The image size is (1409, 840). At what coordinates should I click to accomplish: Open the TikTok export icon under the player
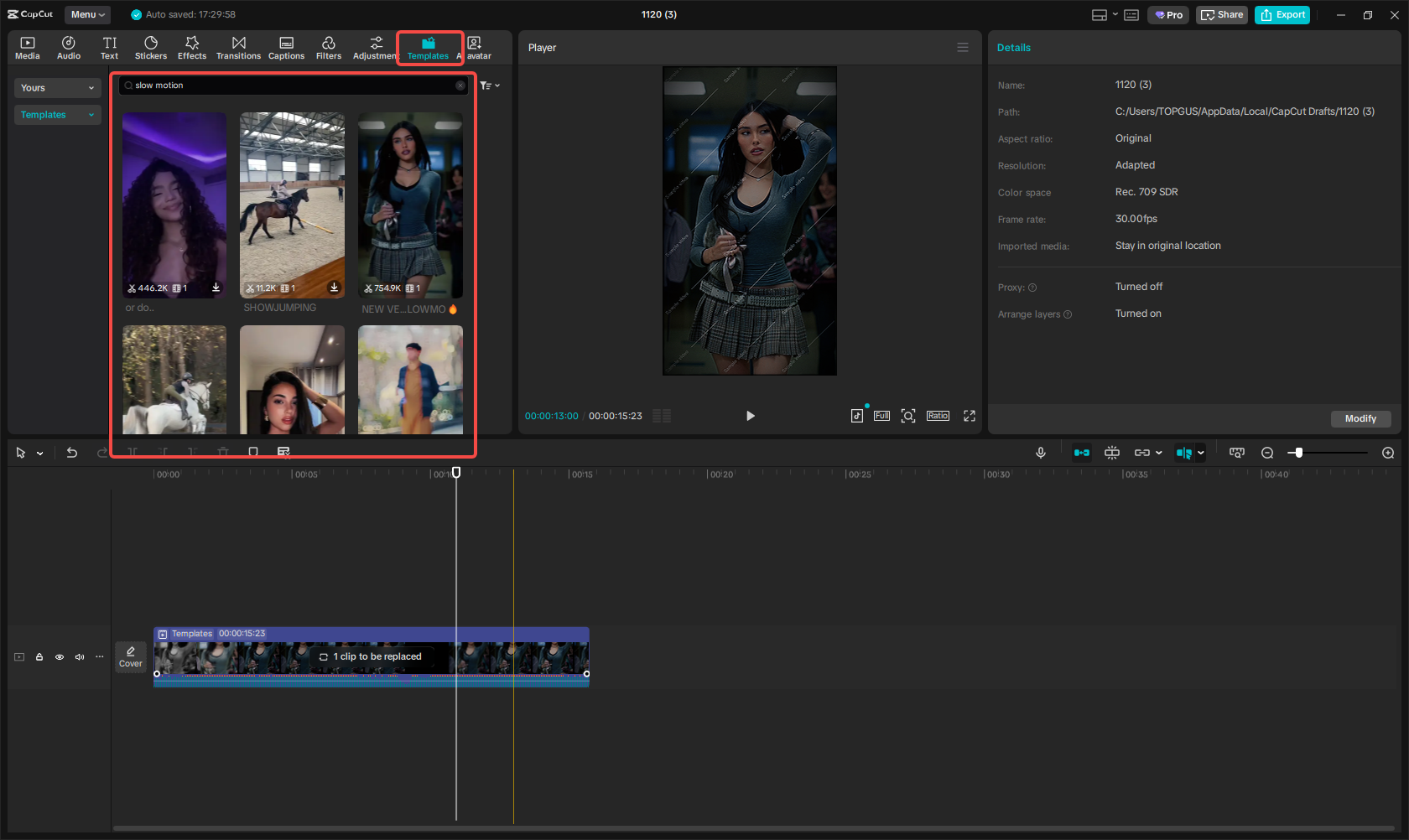856,415
